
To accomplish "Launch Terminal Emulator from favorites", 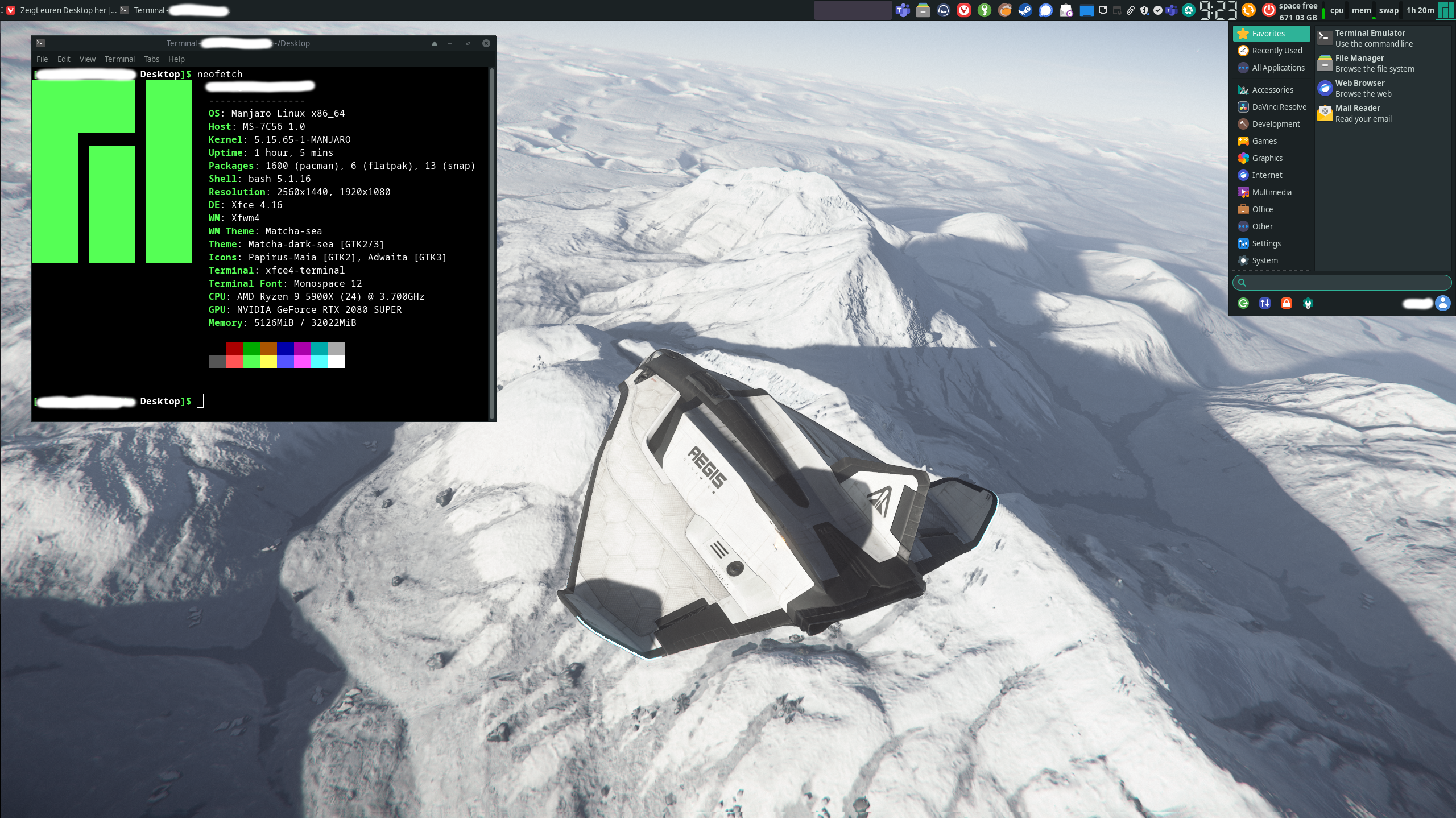I will tap(1383, 38).
